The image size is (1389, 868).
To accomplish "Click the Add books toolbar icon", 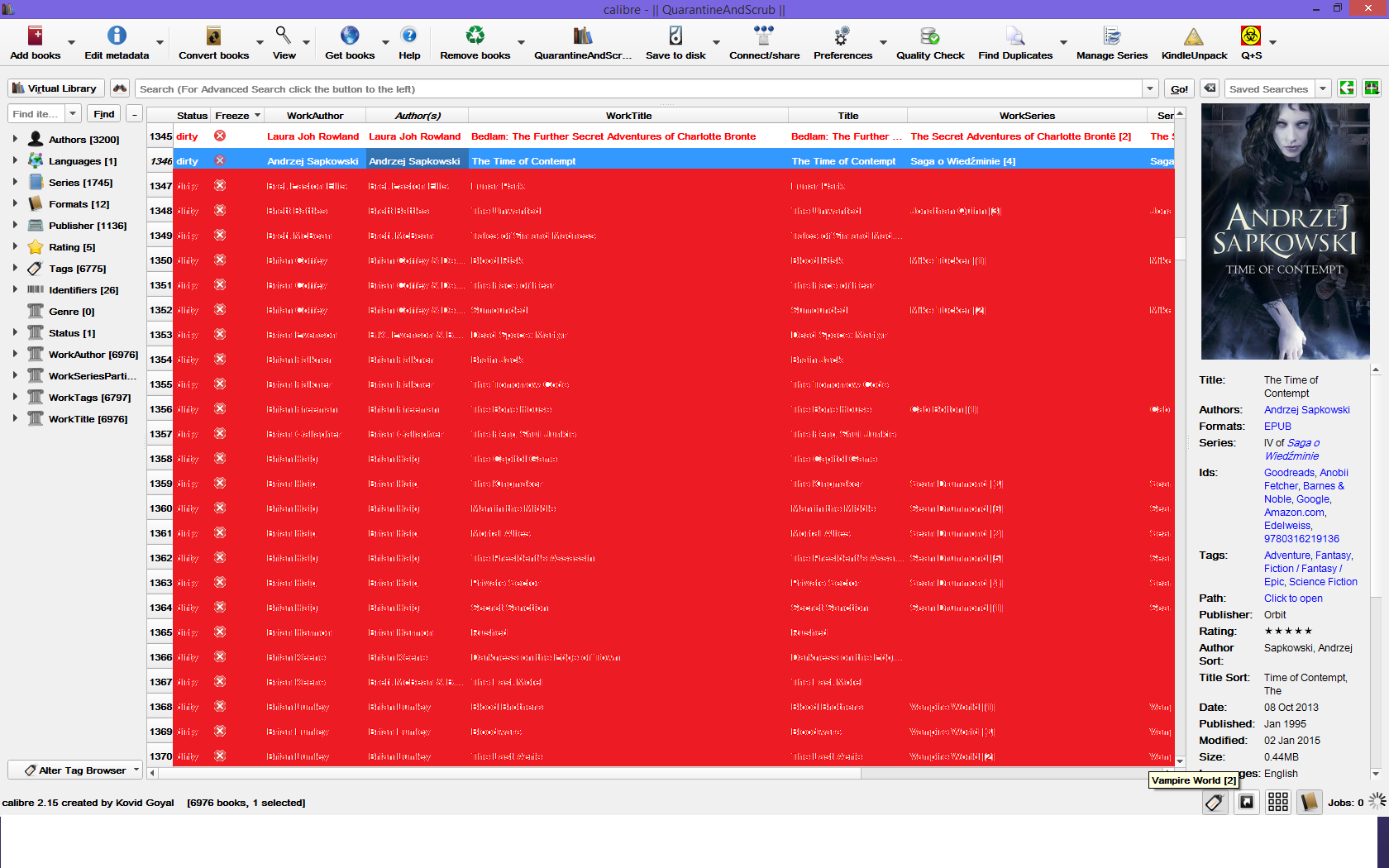I will coord(35,36).
